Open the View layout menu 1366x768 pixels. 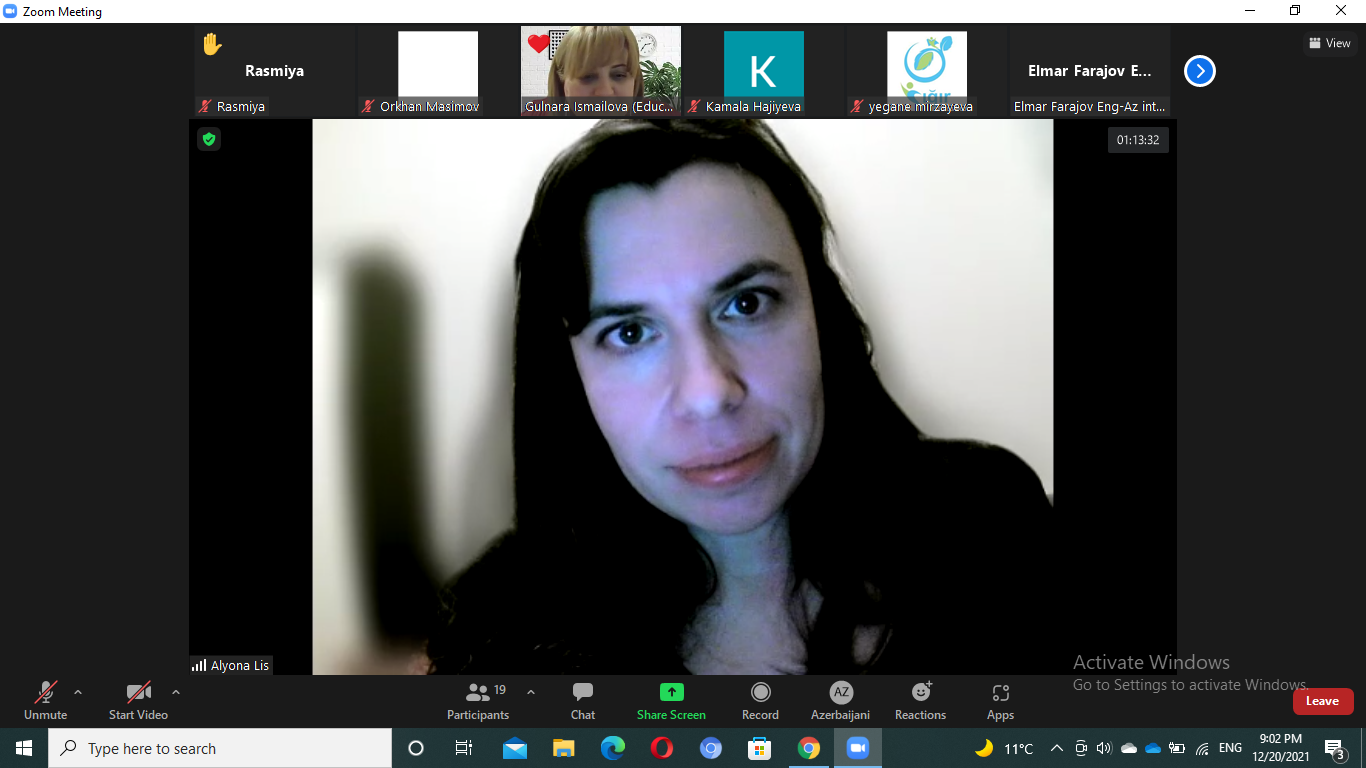[x=1329, y=43]
